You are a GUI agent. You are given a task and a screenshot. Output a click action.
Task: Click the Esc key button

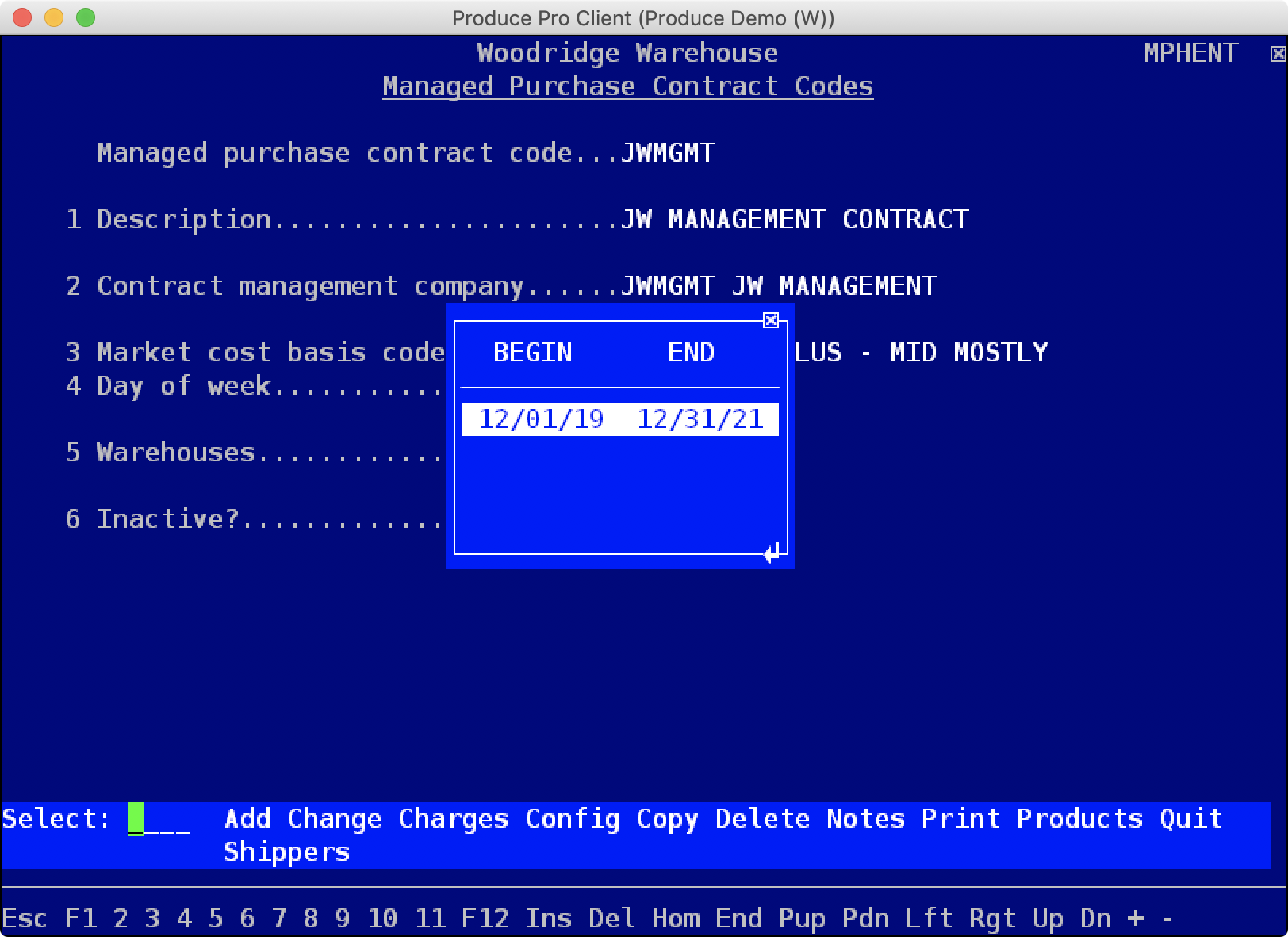25,919
